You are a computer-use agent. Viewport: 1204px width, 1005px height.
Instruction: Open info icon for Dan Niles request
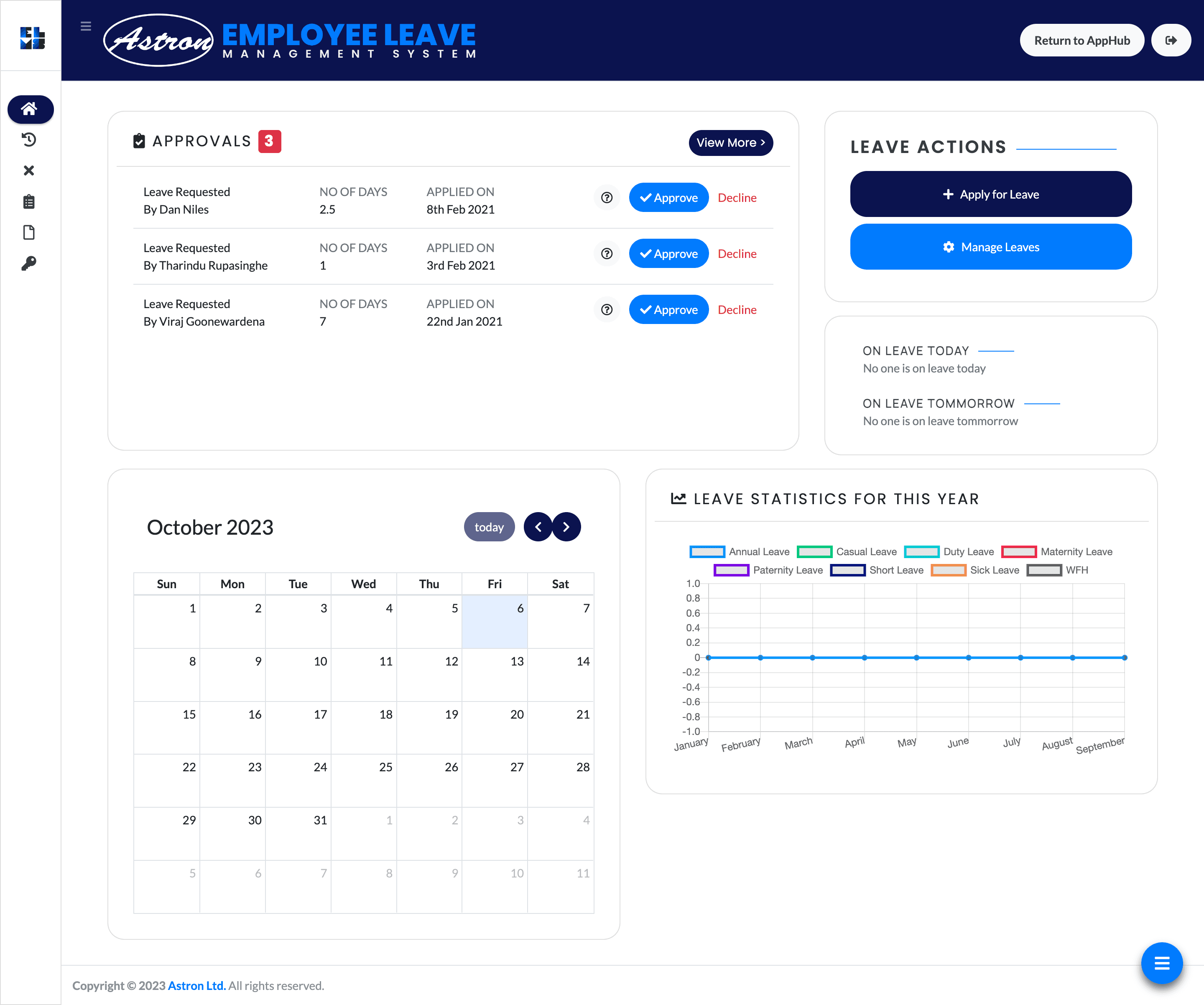click(x=607, y=198)
